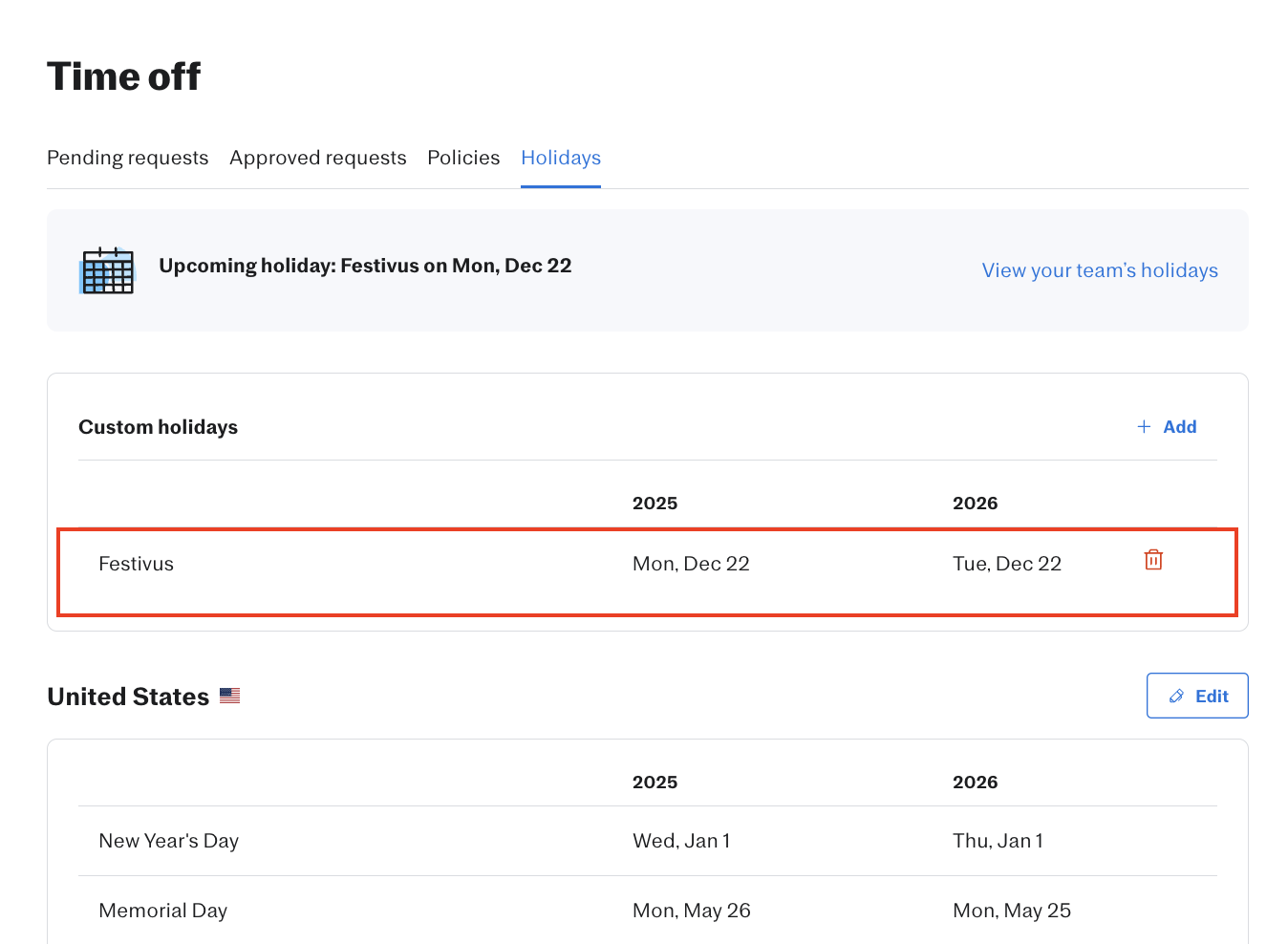Click the plus icon beside Add

point(1144,427)
